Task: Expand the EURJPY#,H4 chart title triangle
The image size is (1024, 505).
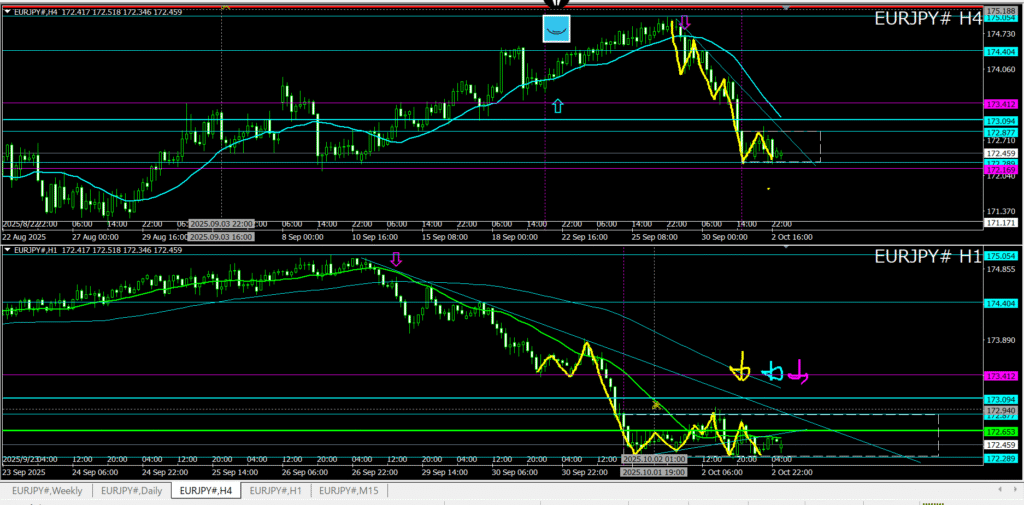Action: pos(9,10)
